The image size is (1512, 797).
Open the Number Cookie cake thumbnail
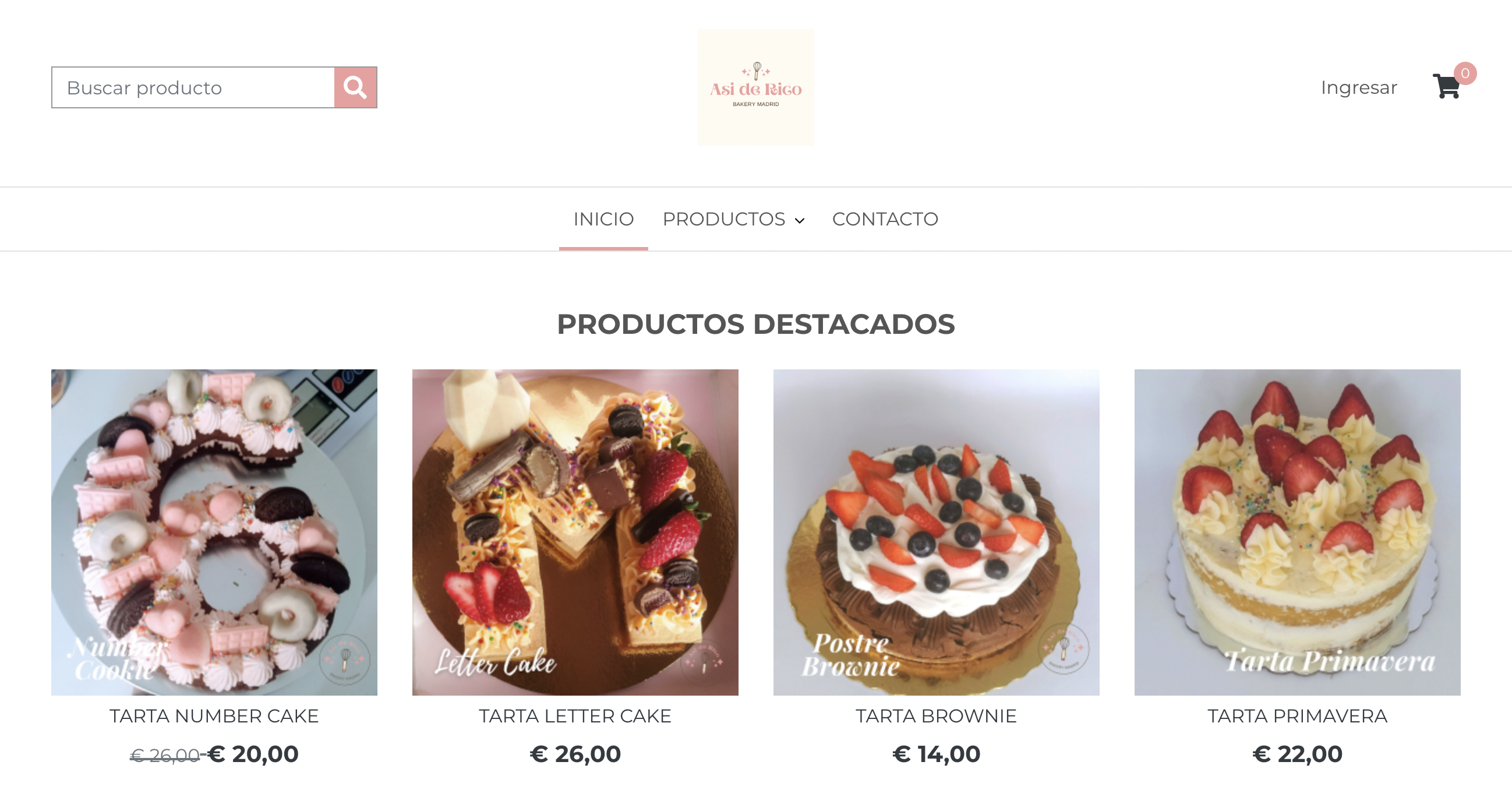[214, 532]
